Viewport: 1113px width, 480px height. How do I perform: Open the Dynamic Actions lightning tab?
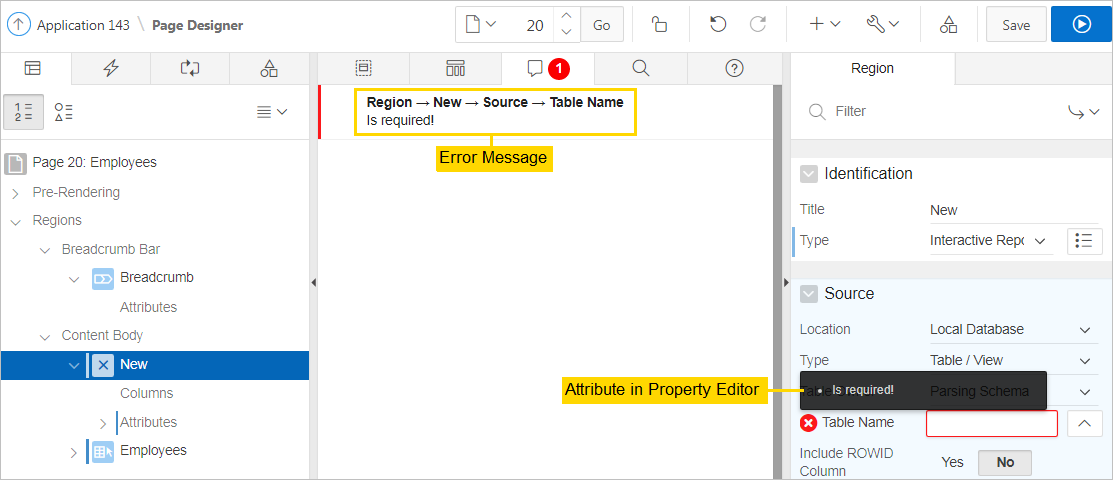click(x=111, y=68)
